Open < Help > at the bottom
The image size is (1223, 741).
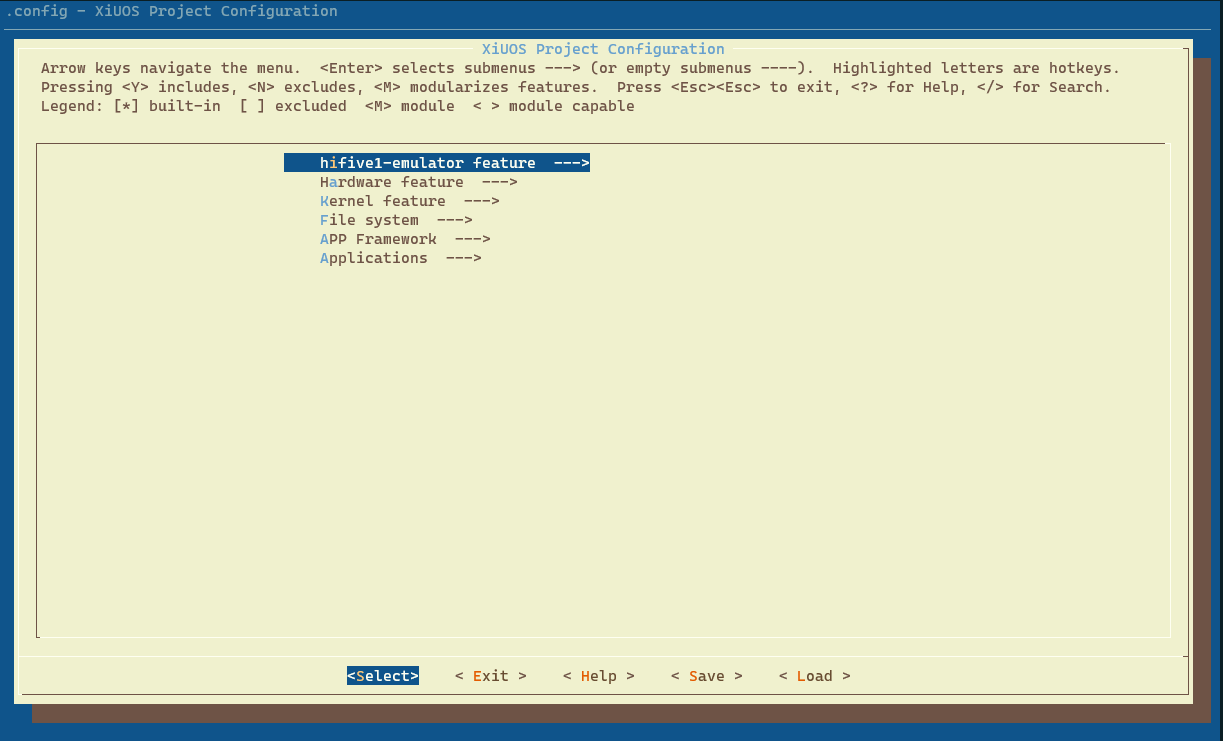(599, 676)
